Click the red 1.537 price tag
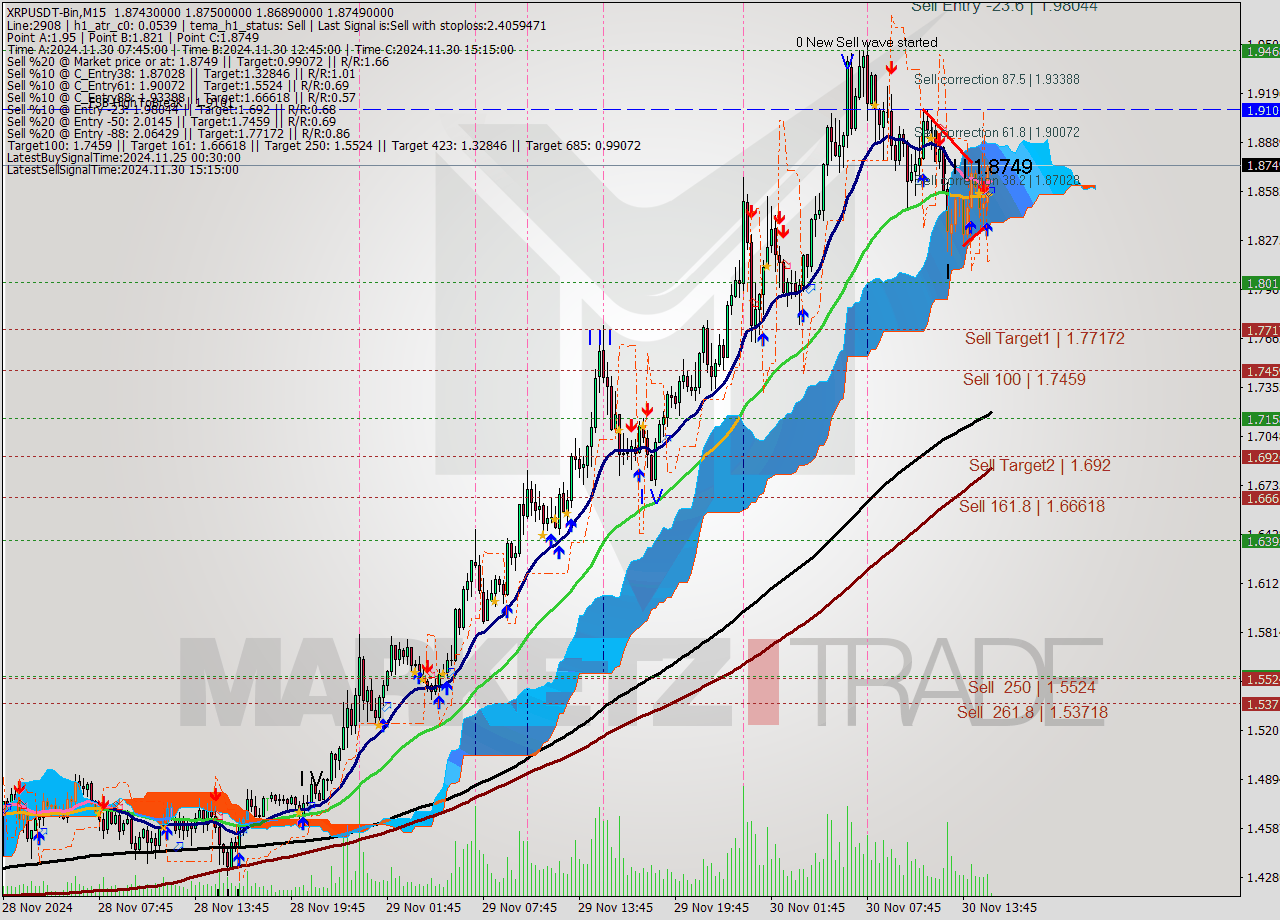Image resolution: width=1280 pixels, height=920 pixels. (x=1260, y=704)
